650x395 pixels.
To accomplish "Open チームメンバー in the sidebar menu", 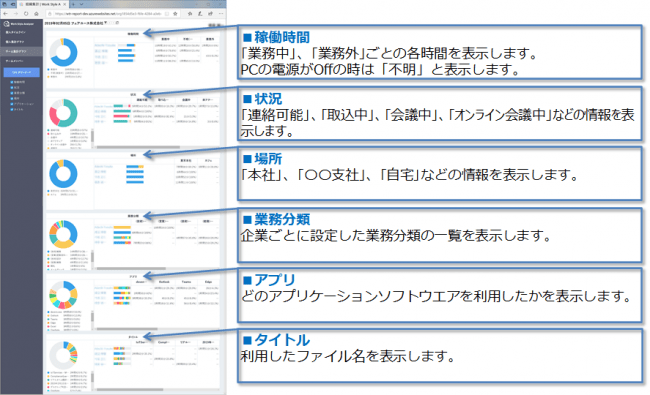I will [x=15, y=61].
